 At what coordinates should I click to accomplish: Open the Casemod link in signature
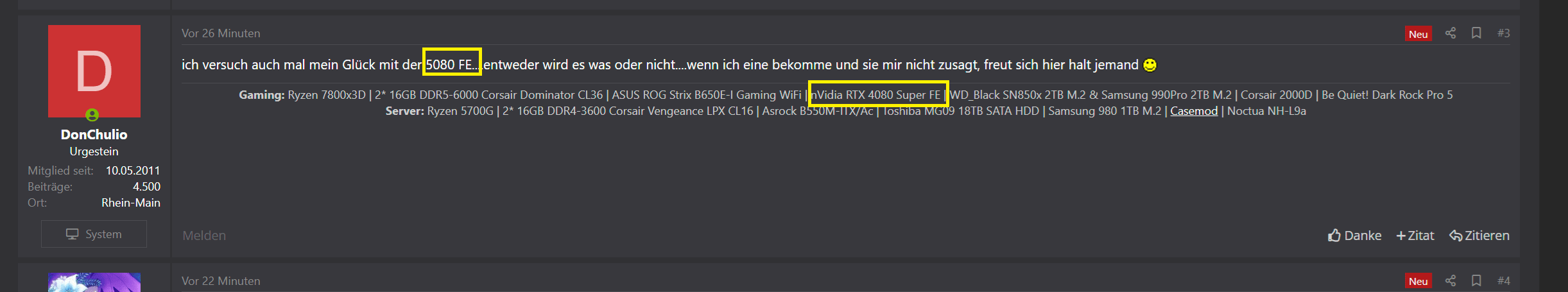tap(1194, 111)
